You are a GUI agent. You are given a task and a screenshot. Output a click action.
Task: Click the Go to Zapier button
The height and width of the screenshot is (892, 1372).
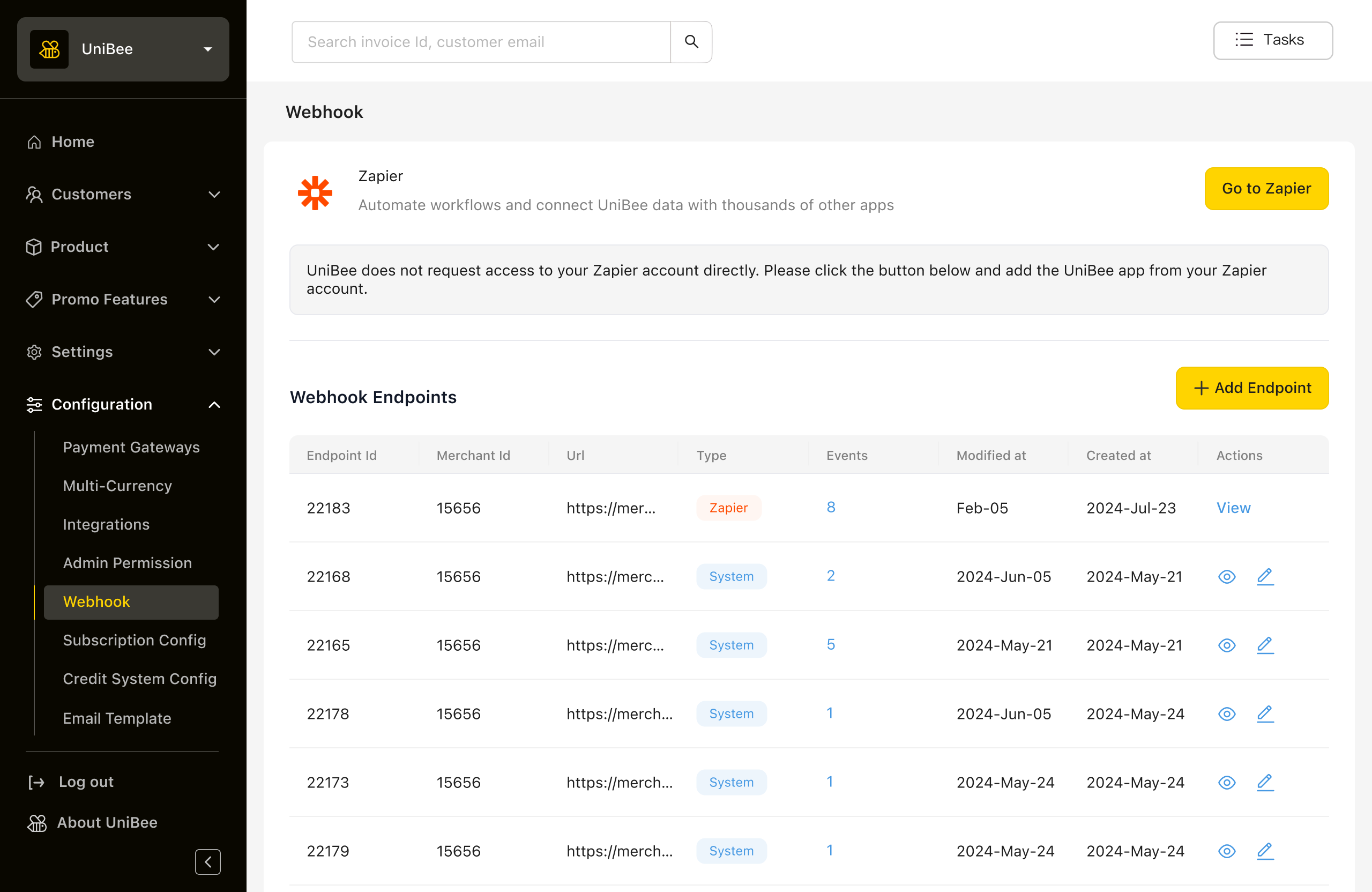point(1266,189)
